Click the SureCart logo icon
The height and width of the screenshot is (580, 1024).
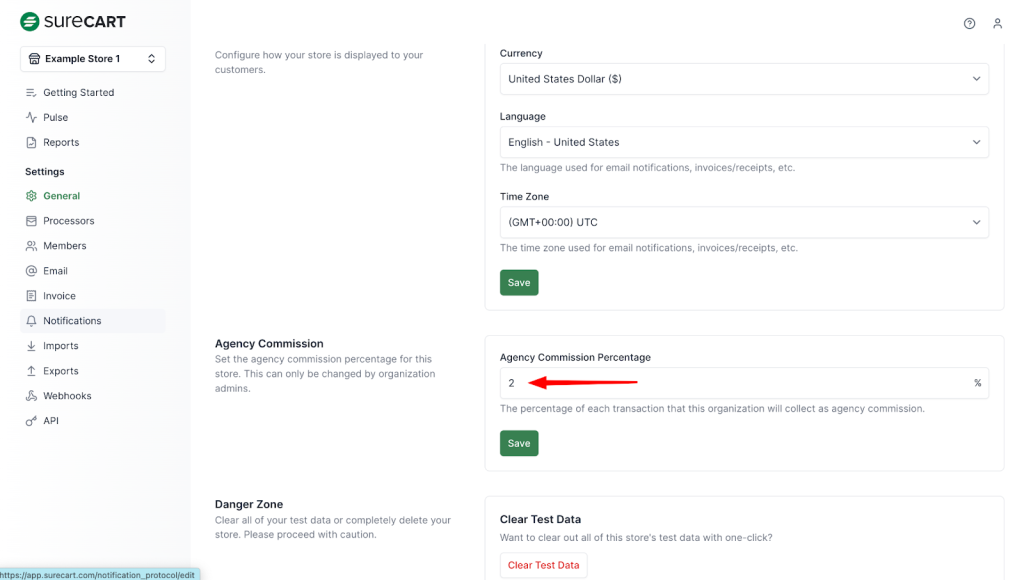click(x=30, y=22)
